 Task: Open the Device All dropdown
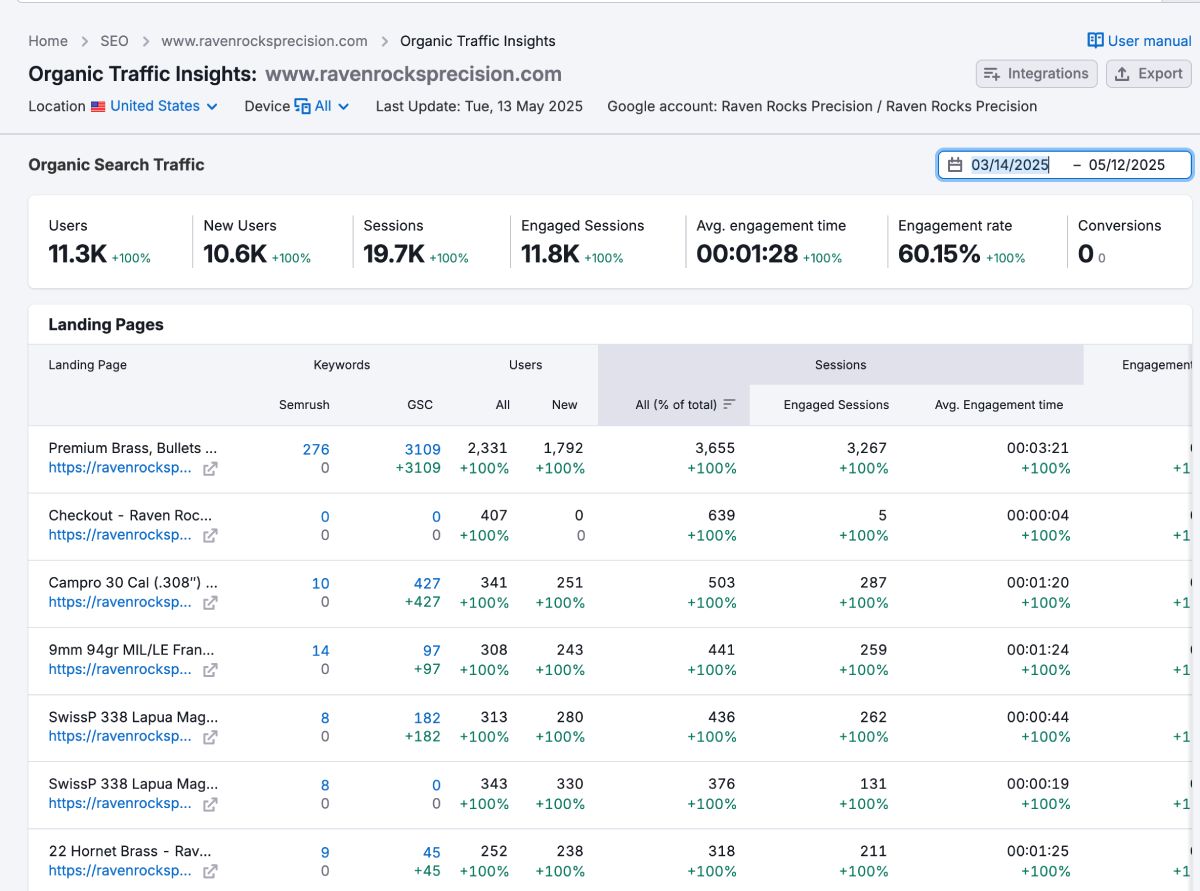click(322, 106)
